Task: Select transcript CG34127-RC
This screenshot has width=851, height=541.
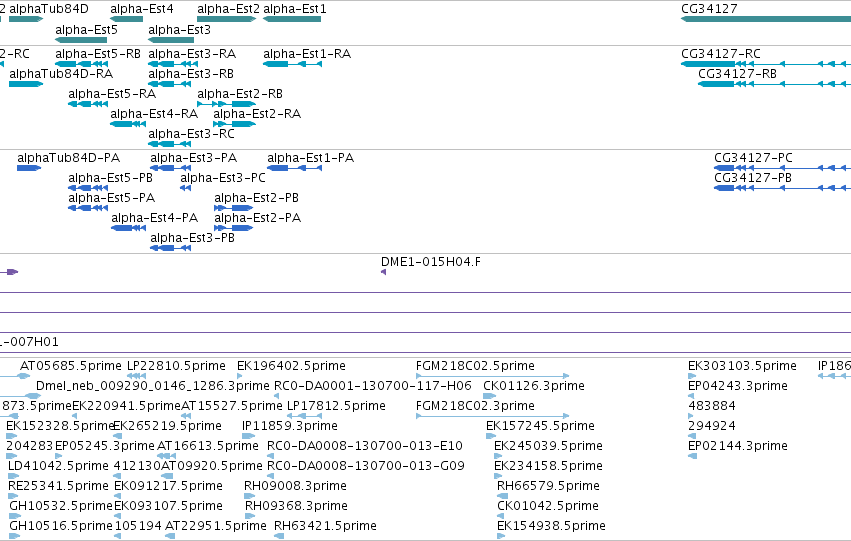Action: 766,64
